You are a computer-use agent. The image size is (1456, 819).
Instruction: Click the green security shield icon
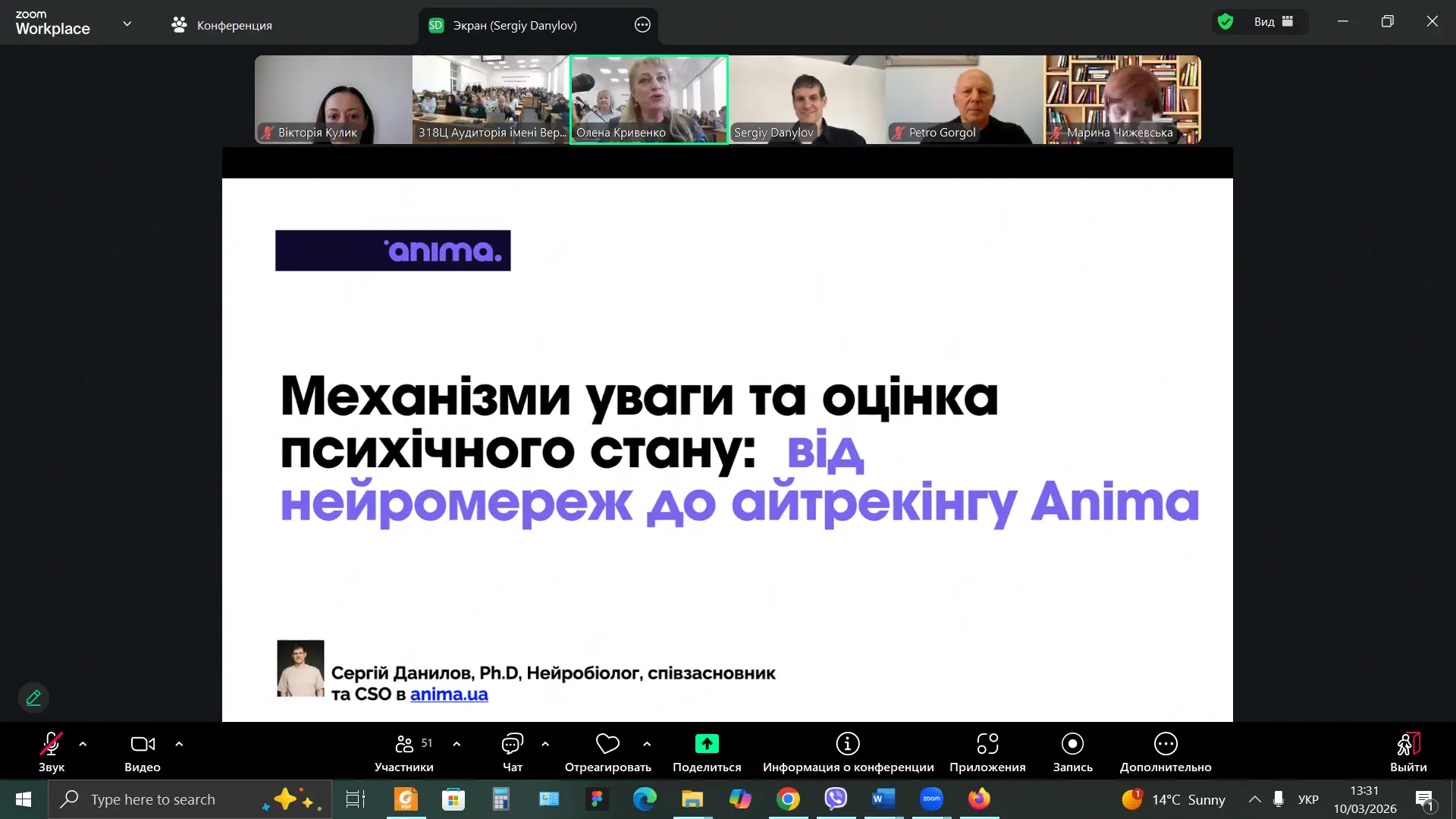pos(1225,22)
